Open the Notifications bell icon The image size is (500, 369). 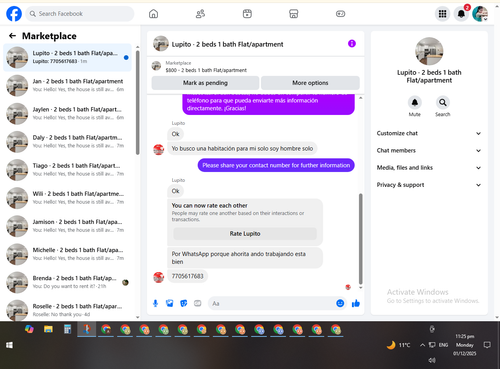click(461, 14)
